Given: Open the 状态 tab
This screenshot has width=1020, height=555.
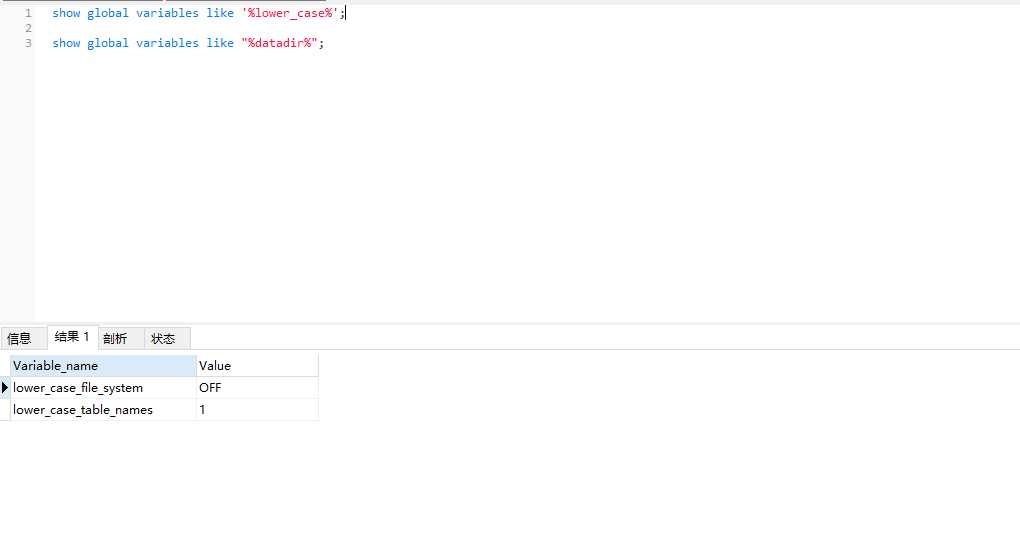Looking at the screenshot, I should [x=163, y=338].
